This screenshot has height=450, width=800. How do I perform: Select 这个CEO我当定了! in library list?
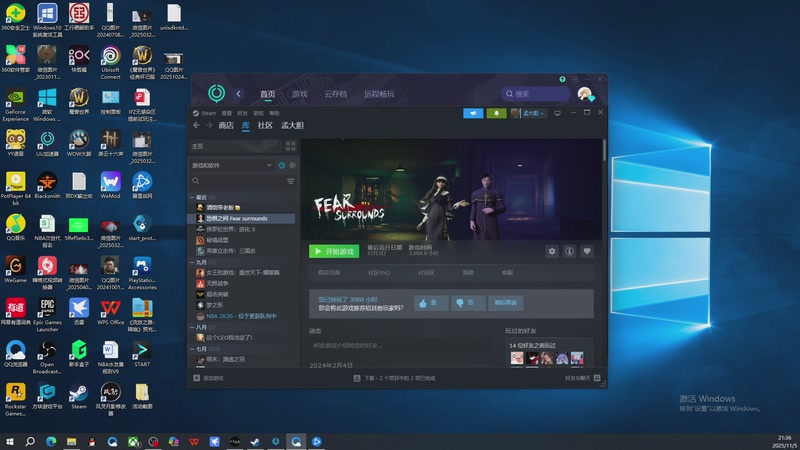tap(242, 338)
